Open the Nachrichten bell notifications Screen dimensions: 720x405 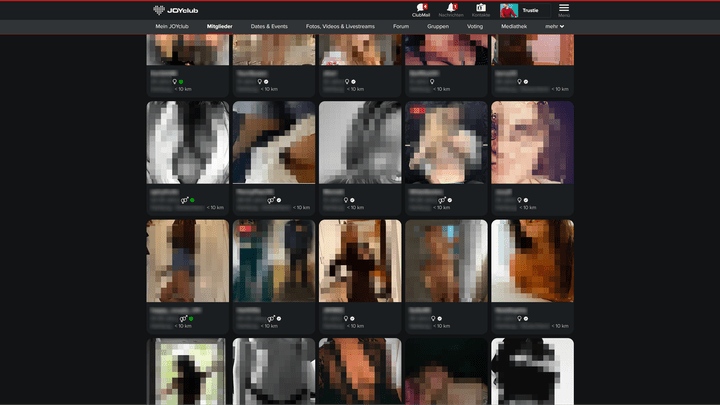point(450,8)
